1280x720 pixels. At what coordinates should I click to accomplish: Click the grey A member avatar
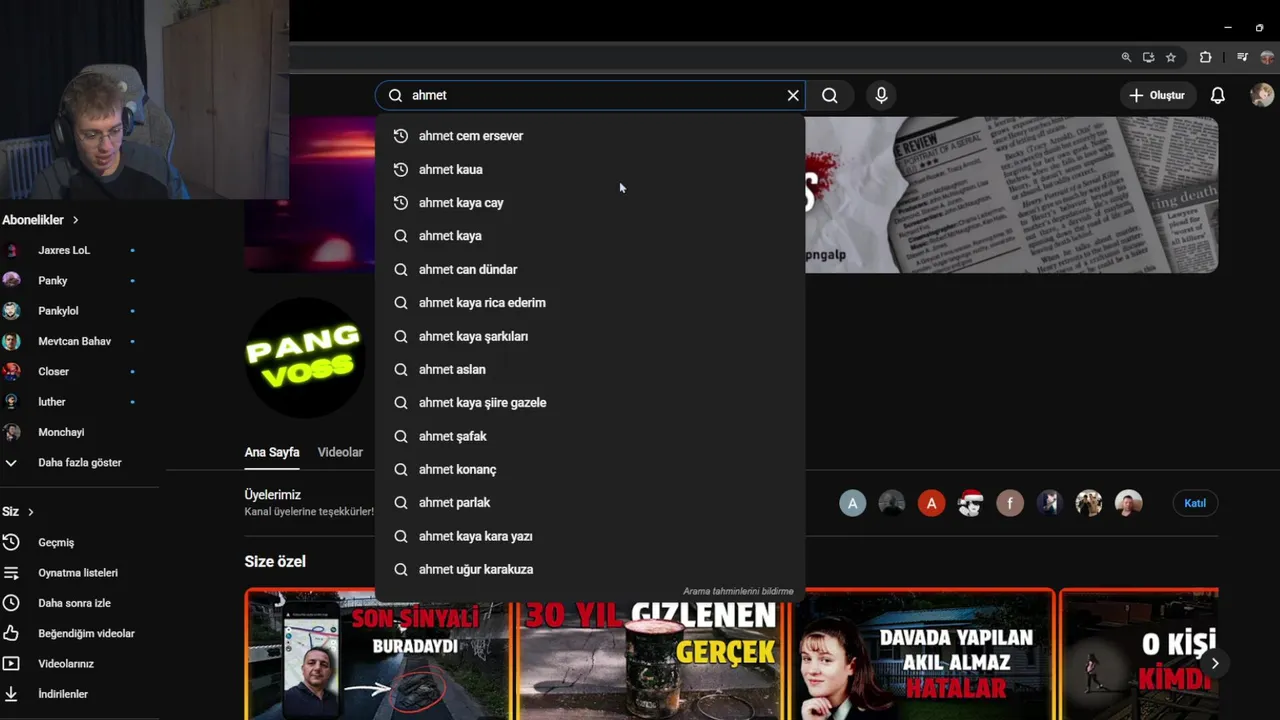click(852, 503)
